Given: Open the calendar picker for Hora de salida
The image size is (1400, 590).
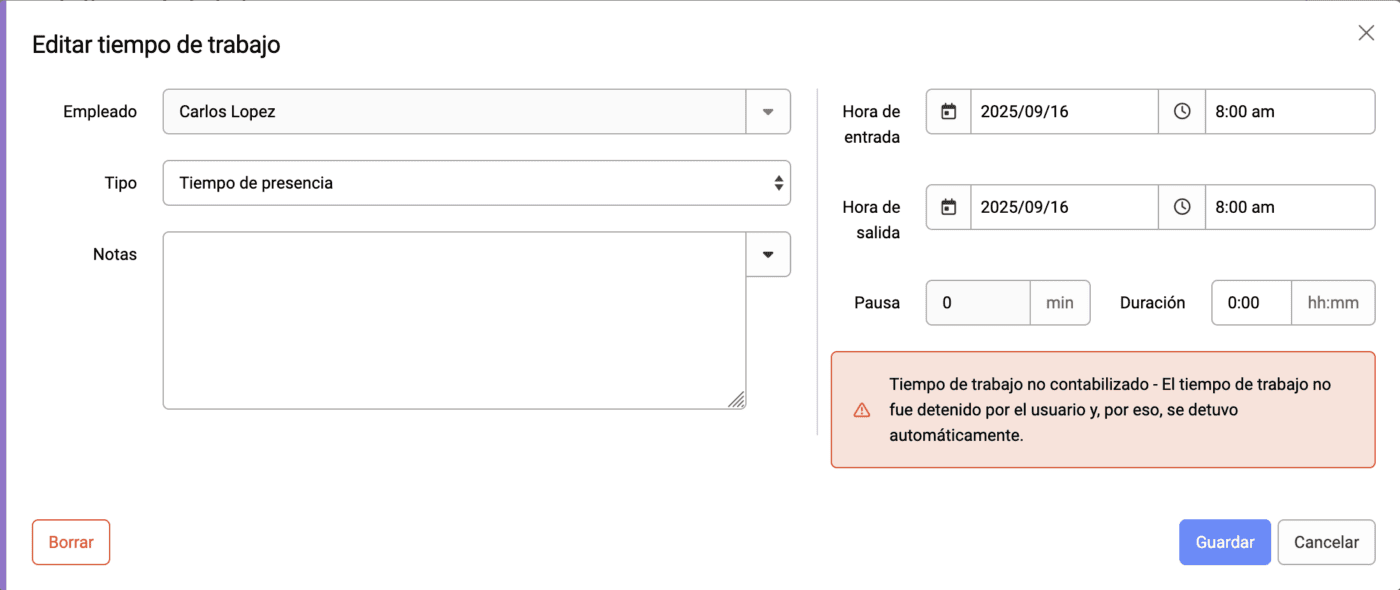Looking at the screenshot, I should click(947, 207).
